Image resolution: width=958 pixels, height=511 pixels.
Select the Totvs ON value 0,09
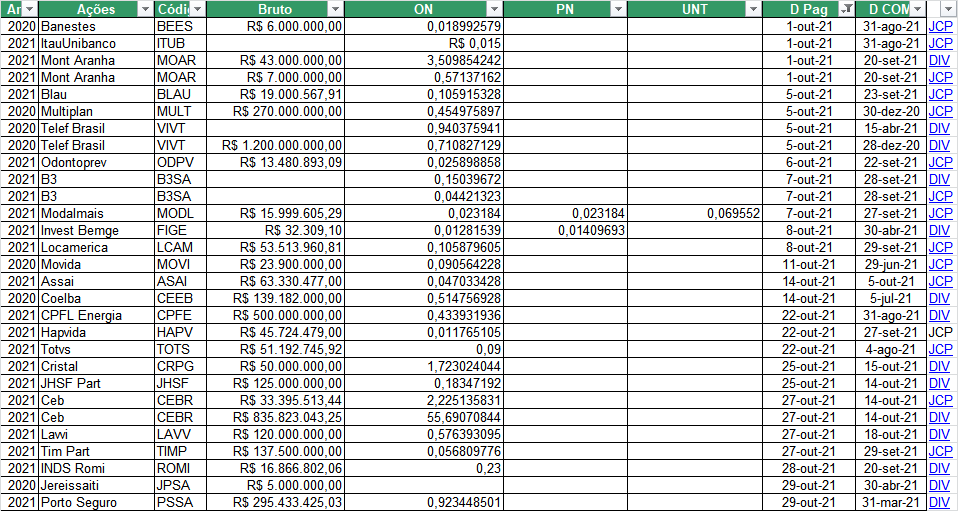point(424,350)
